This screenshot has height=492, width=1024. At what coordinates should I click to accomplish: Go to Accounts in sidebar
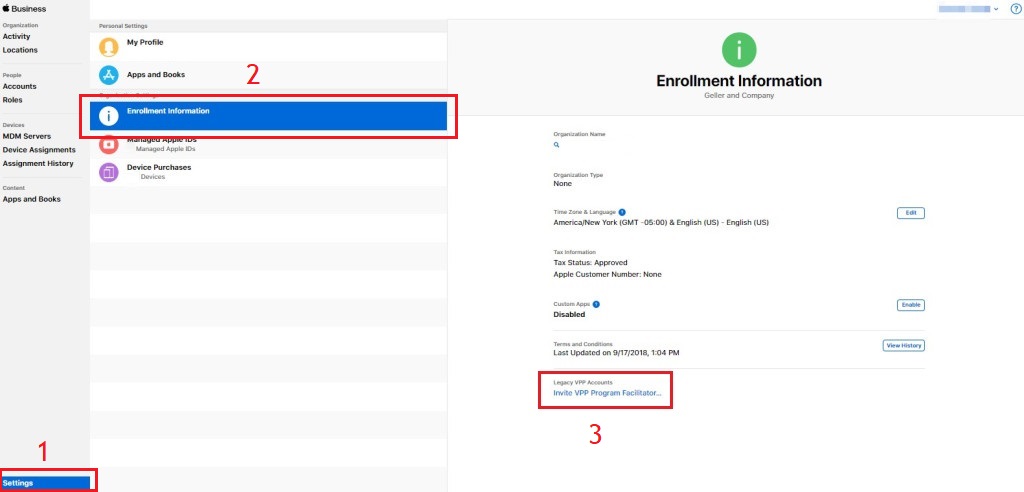tap(20, 86)
